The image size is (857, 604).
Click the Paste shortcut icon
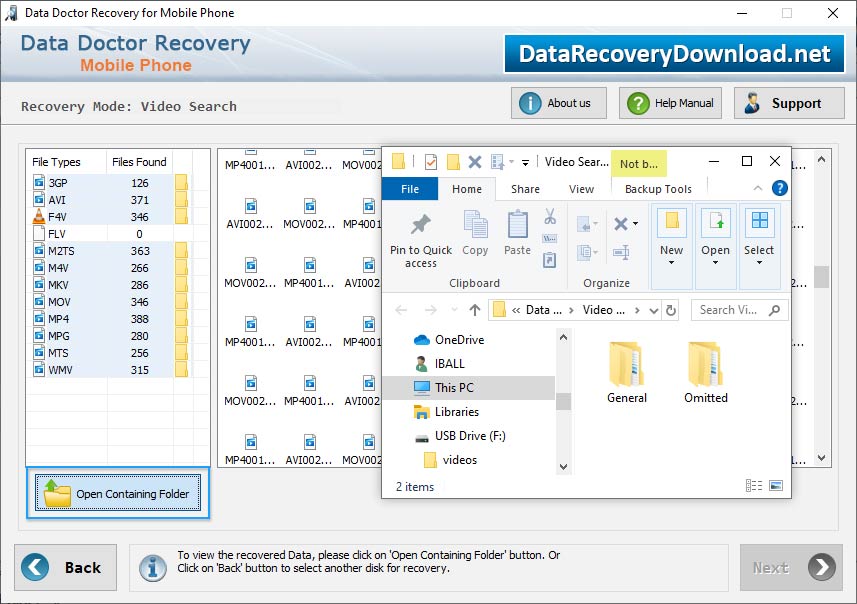[550, 260]
